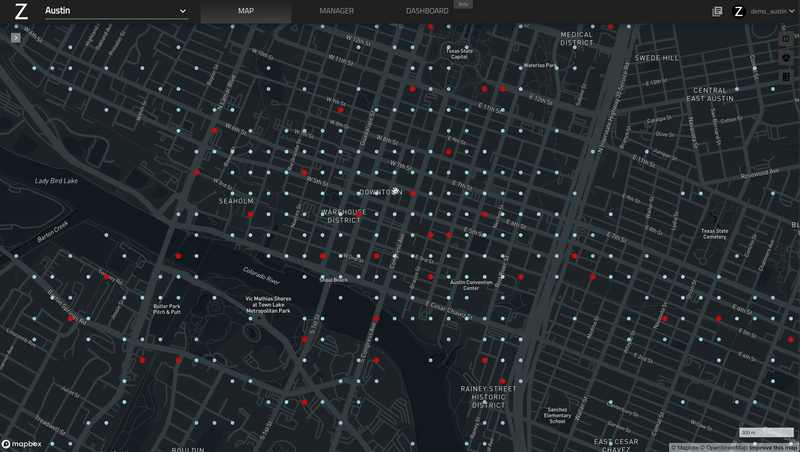The height and width of the screenshot is (452, 800).
Task: Click the WAREHOUSE DISTRICT label
Action: click(344, 216)
